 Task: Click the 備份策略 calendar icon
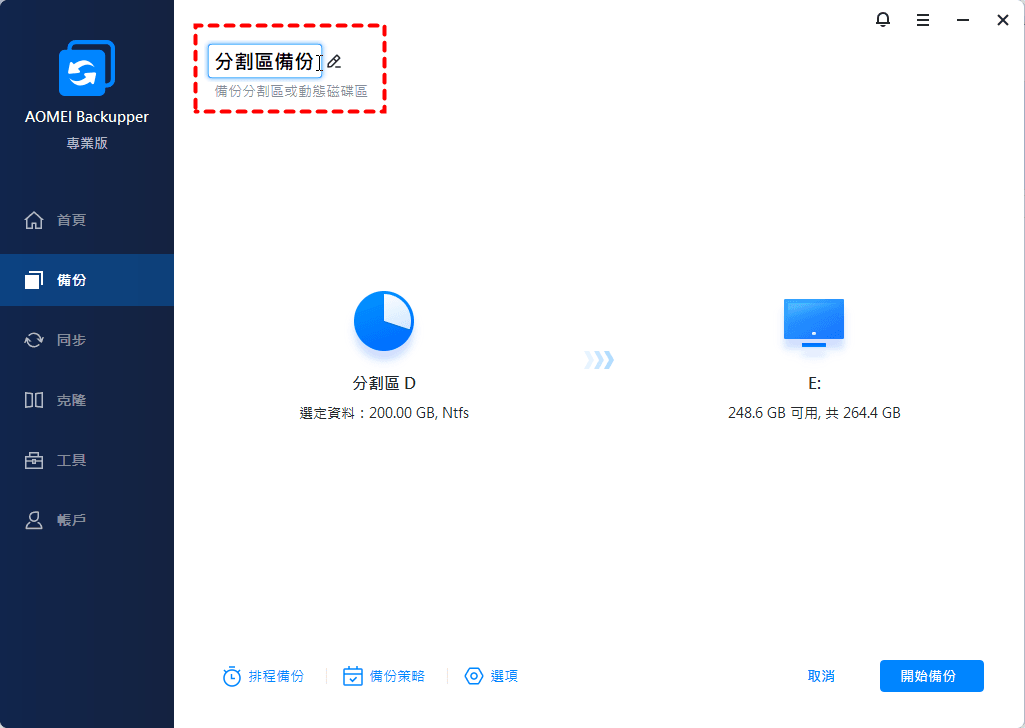(x=352, y=676)
